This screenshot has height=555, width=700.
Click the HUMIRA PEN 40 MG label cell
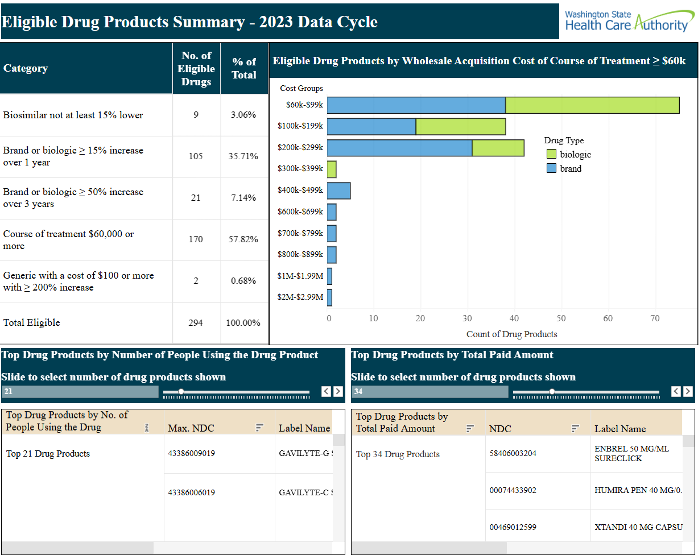tap(638, 490)
